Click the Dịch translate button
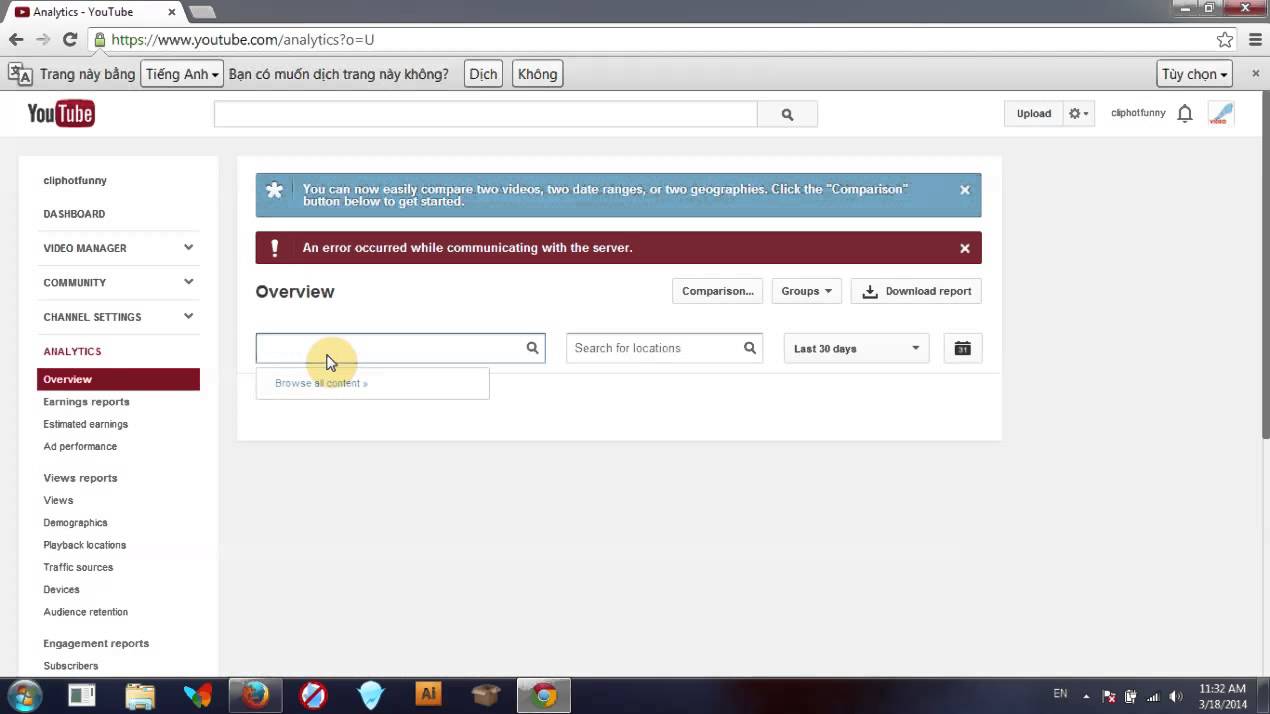The width and height of the screenshot is (1270, 714). [483, 74]
